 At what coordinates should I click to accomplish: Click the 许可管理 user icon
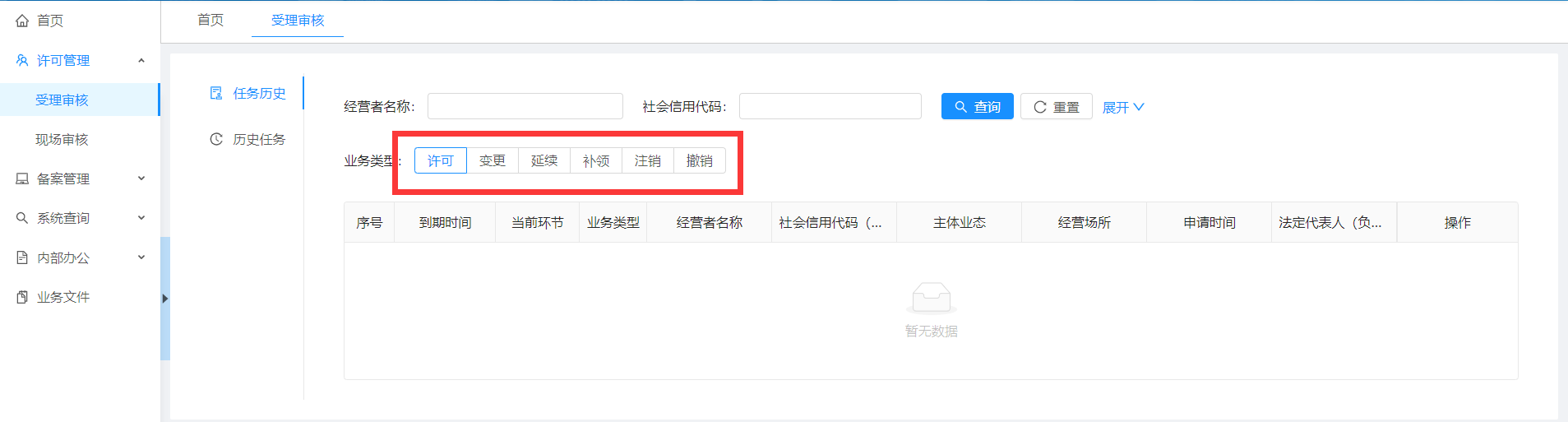tap(22, 60)
